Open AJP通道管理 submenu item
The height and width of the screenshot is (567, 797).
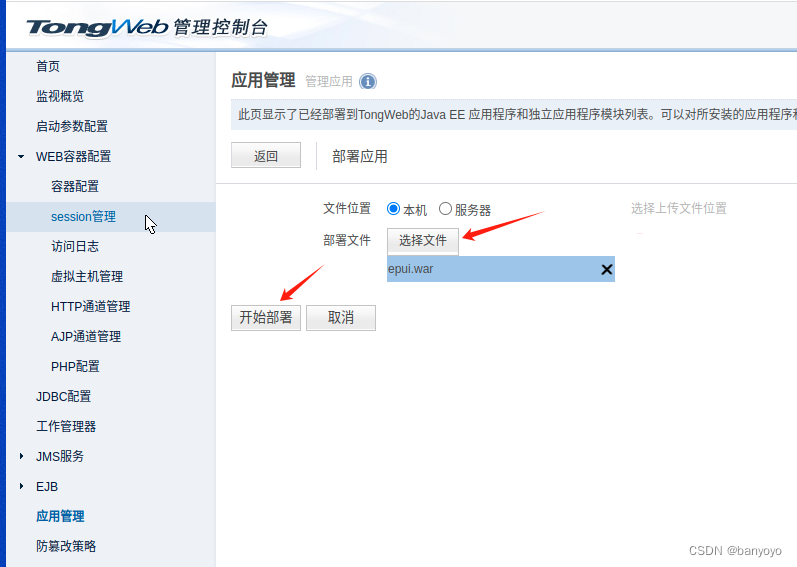click(86, 336)
